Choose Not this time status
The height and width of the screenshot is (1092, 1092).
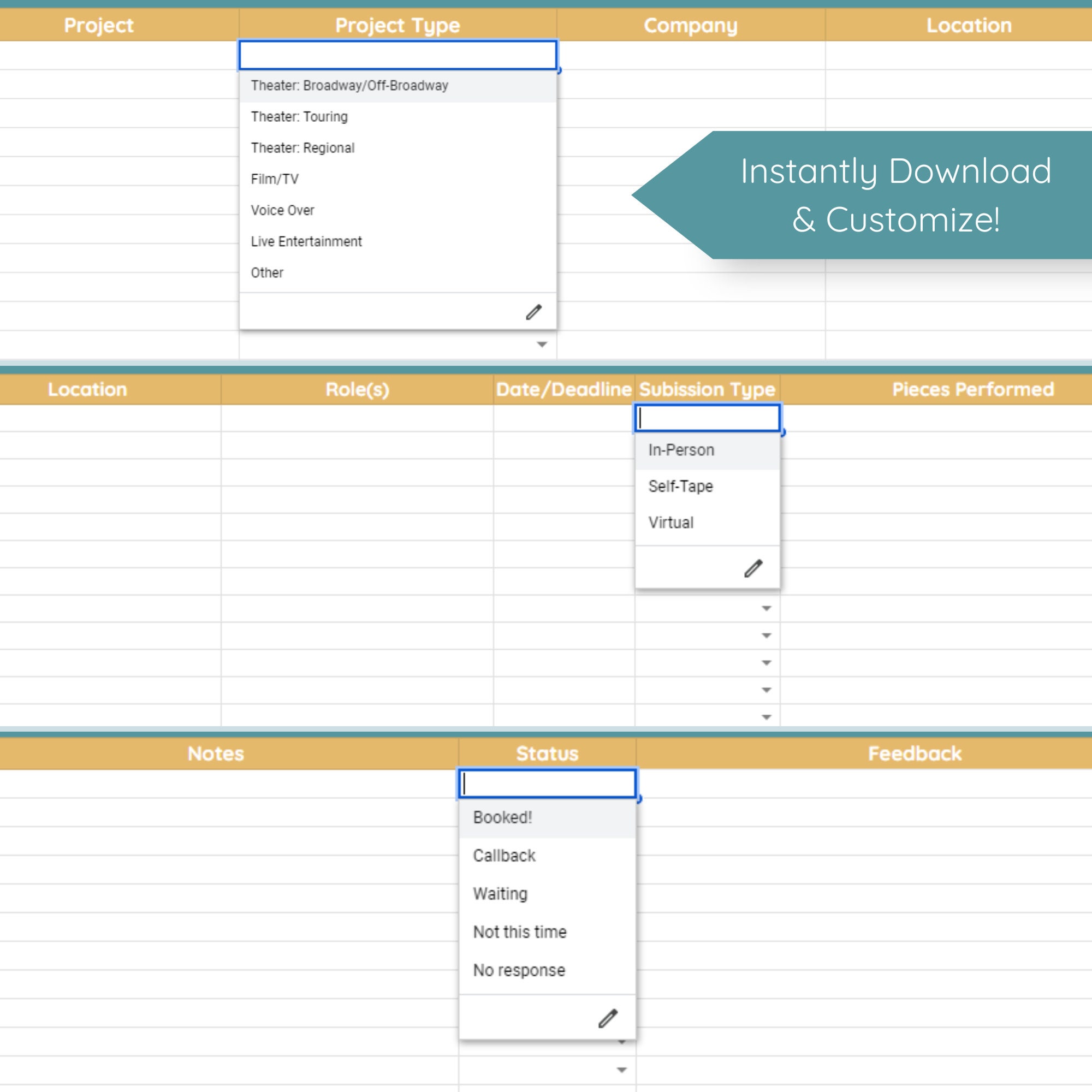point(519,932)
